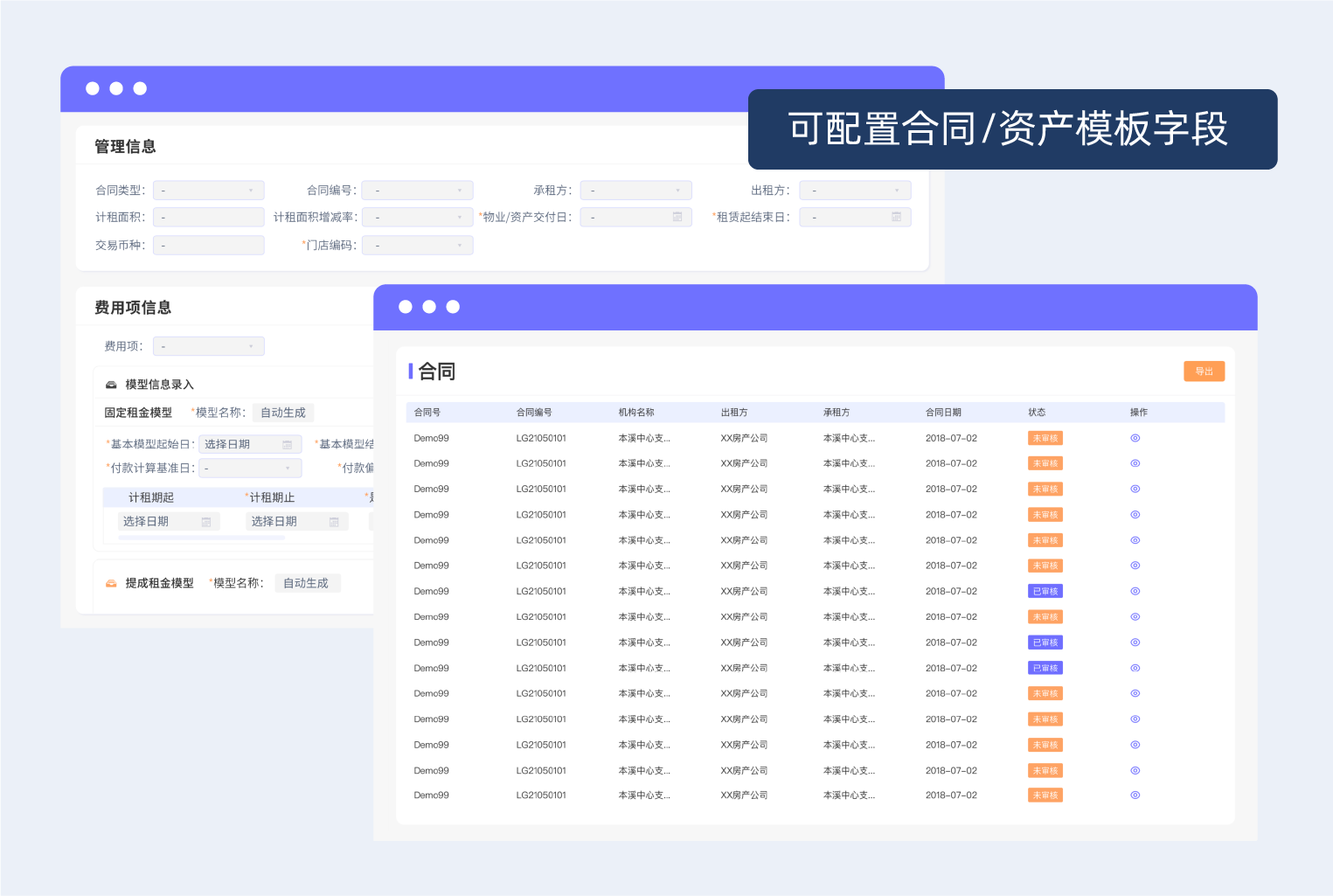Click XX房产公司 in the last contract row

coord(745,795)
